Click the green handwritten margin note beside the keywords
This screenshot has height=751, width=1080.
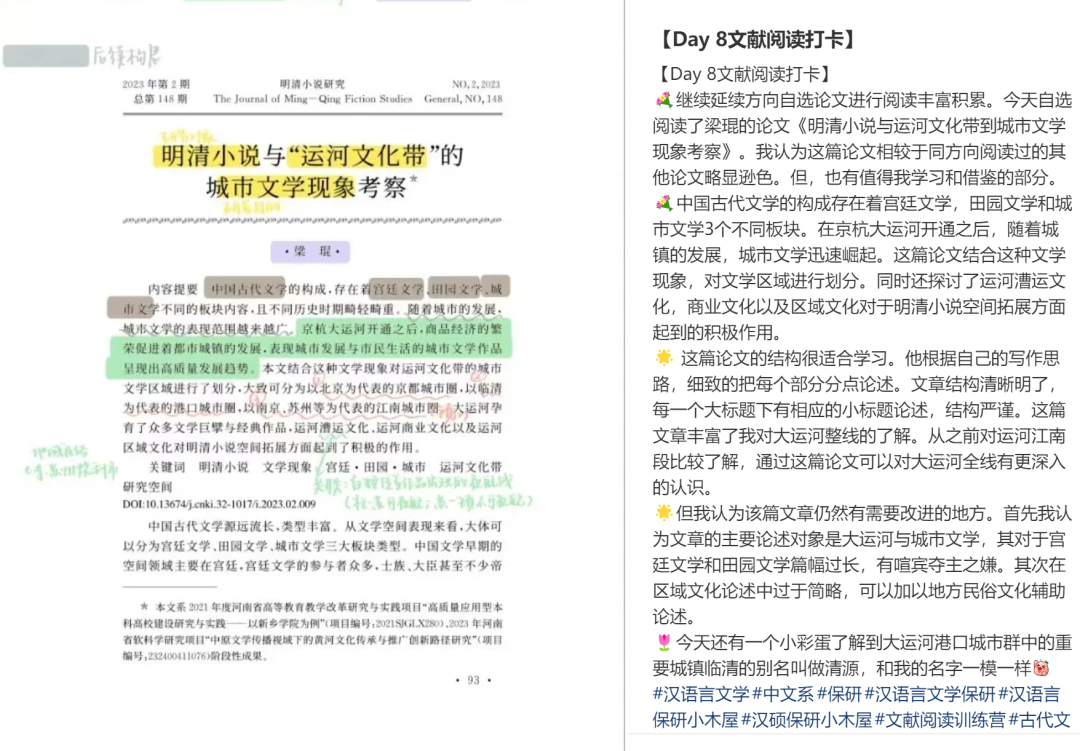(x=71, y=462)
